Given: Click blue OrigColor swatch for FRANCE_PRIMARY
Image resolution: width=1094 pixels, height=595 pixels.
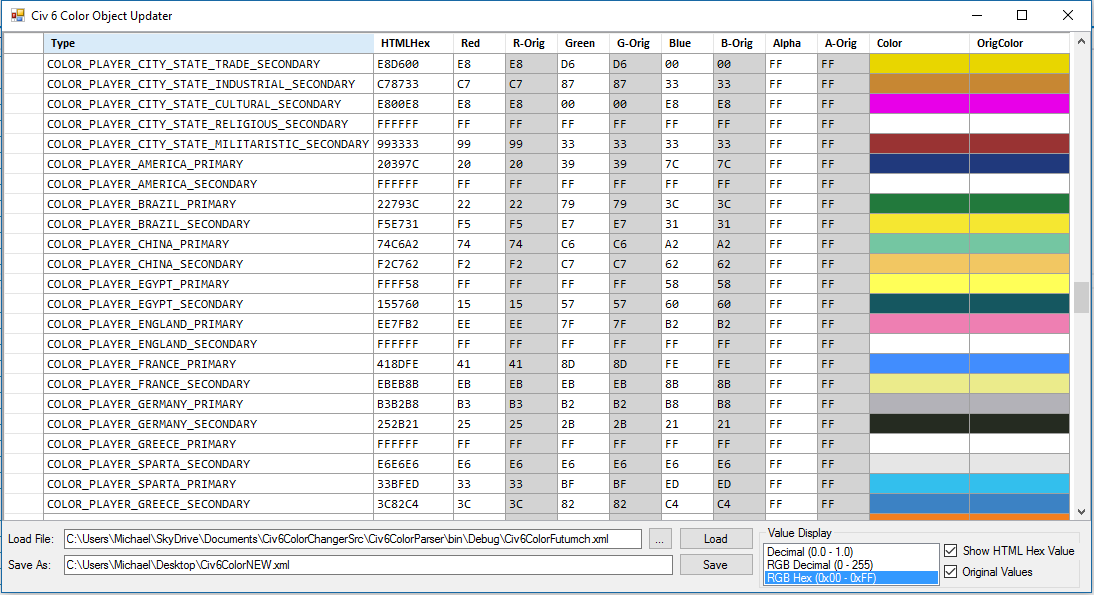Looking at the screenshot, I should pyautogui.click(x=1019, y=364).
